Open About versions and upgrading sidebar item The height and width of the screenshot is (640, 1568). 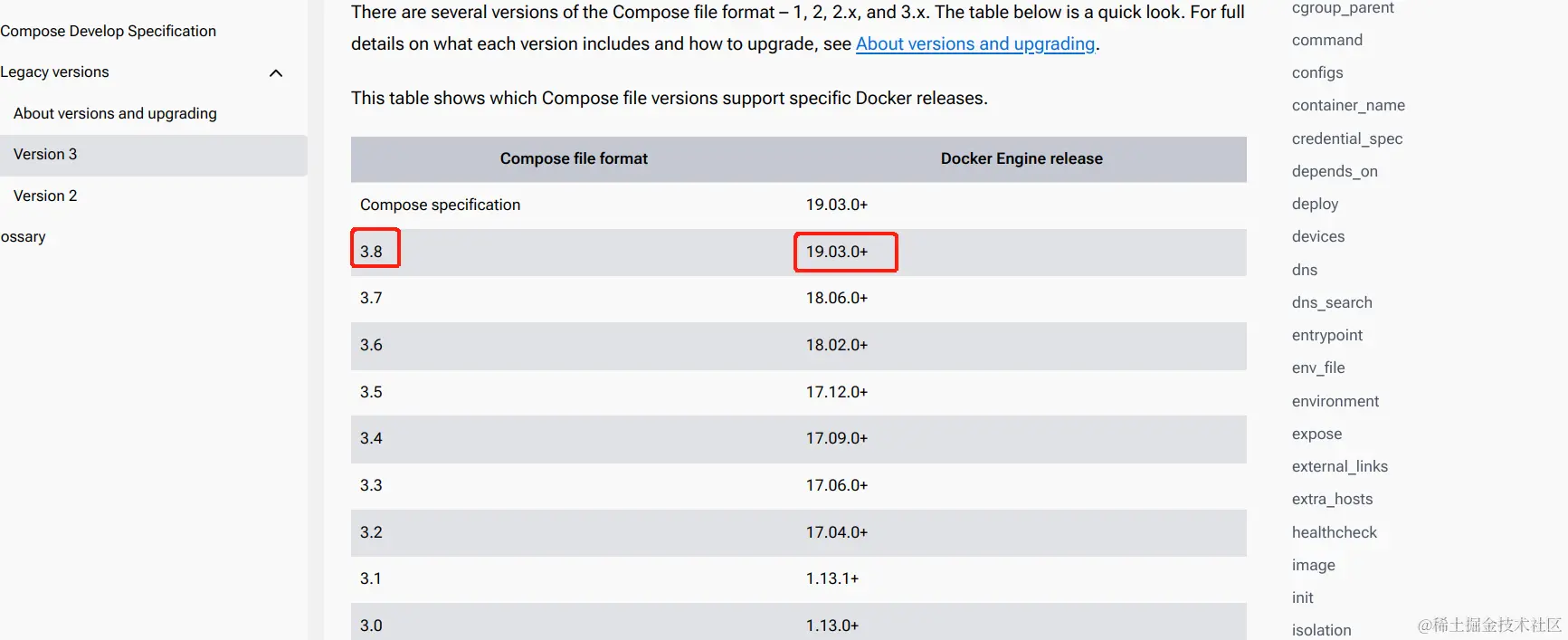pyautogui.click(x=115, y=113)
